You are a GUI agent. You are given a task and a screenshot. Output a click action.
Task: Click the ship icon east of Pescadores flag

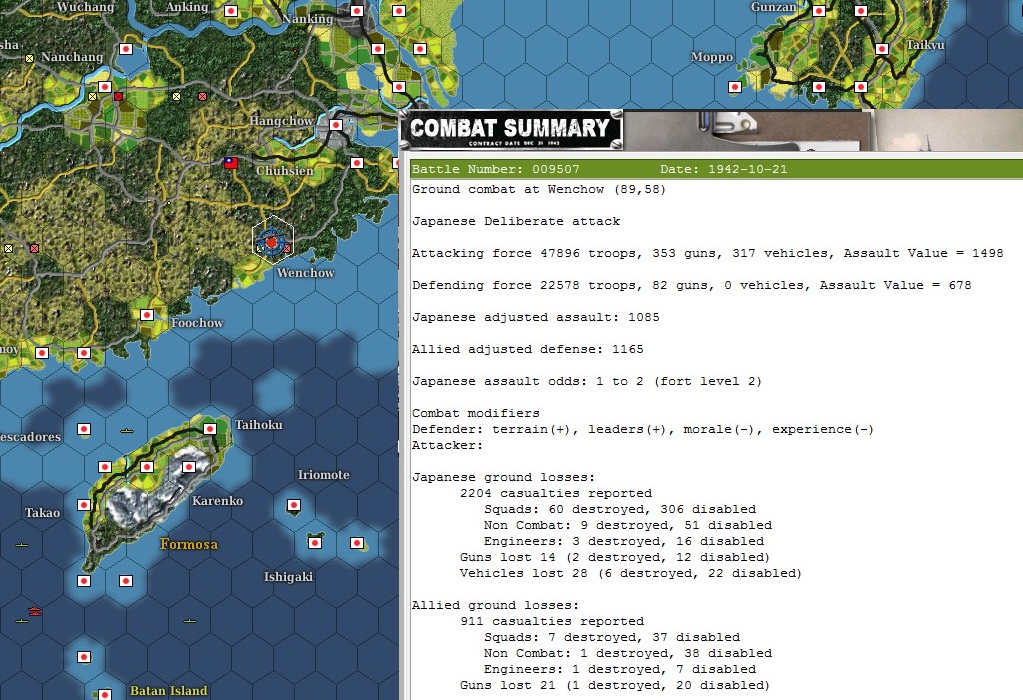[x=127, y=431]
